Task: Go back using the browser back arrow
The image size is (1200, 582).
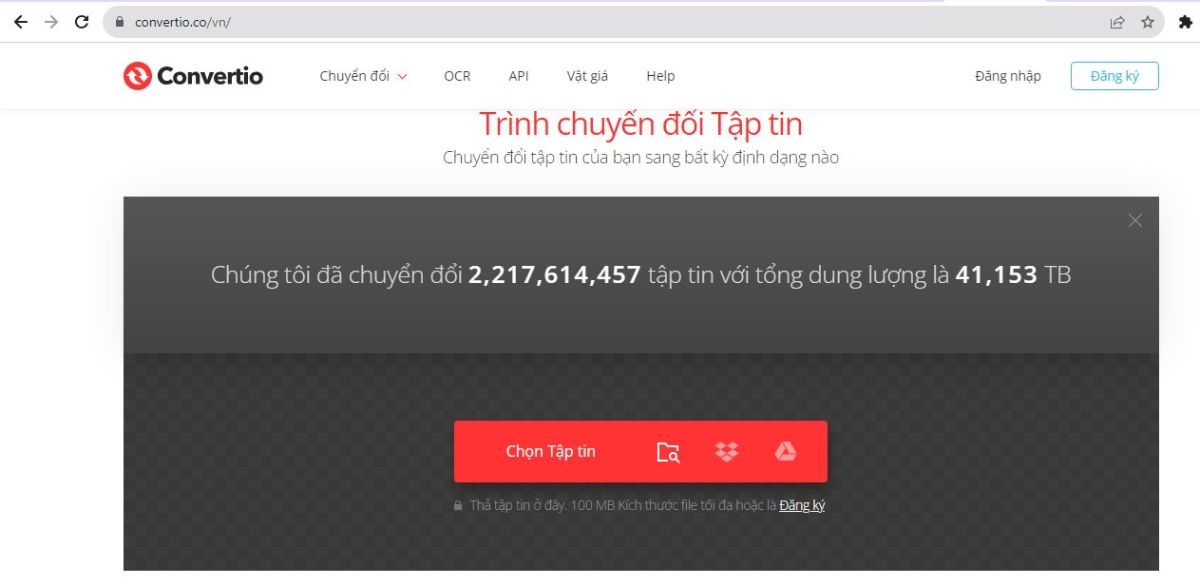Action: pyautogui.click(x=20, y=21)
